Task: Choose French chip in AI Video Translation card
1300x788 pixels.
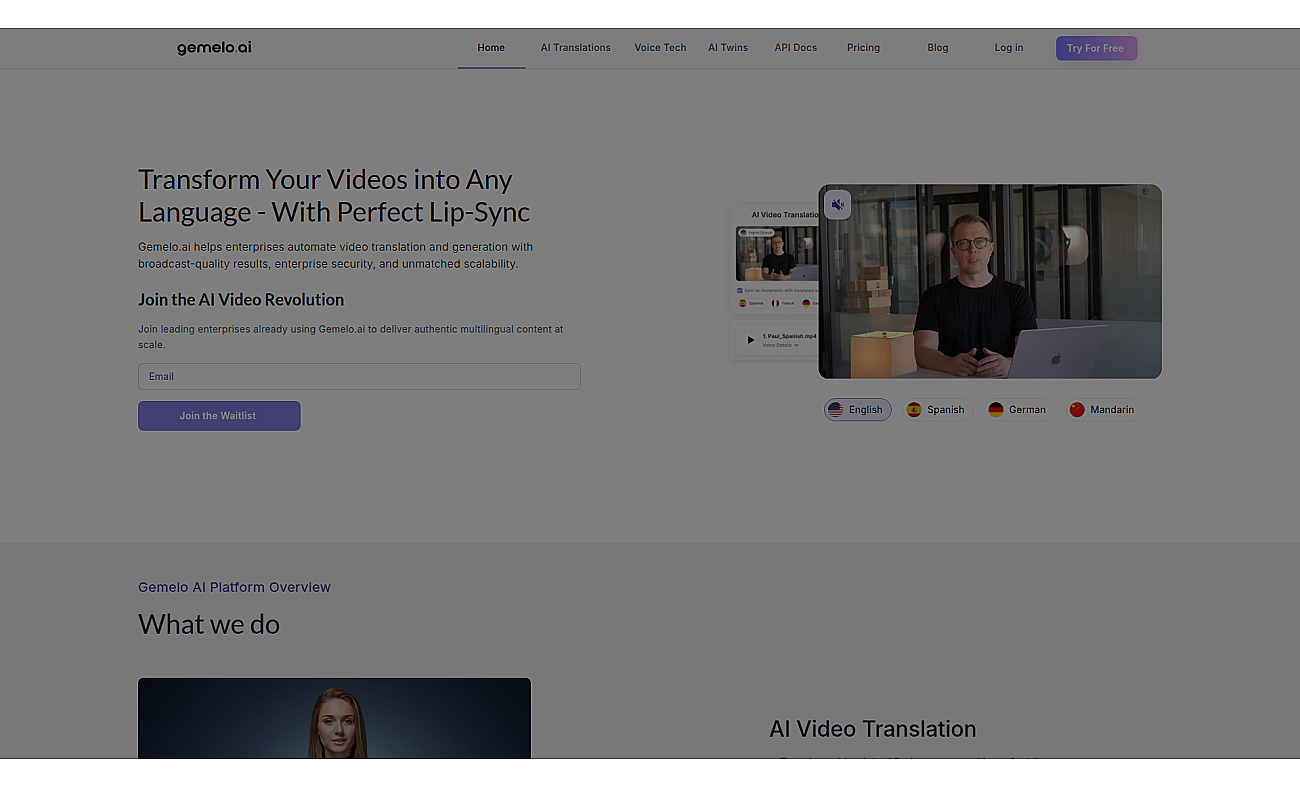Action: pyautogui.click(x=783, y=303)
